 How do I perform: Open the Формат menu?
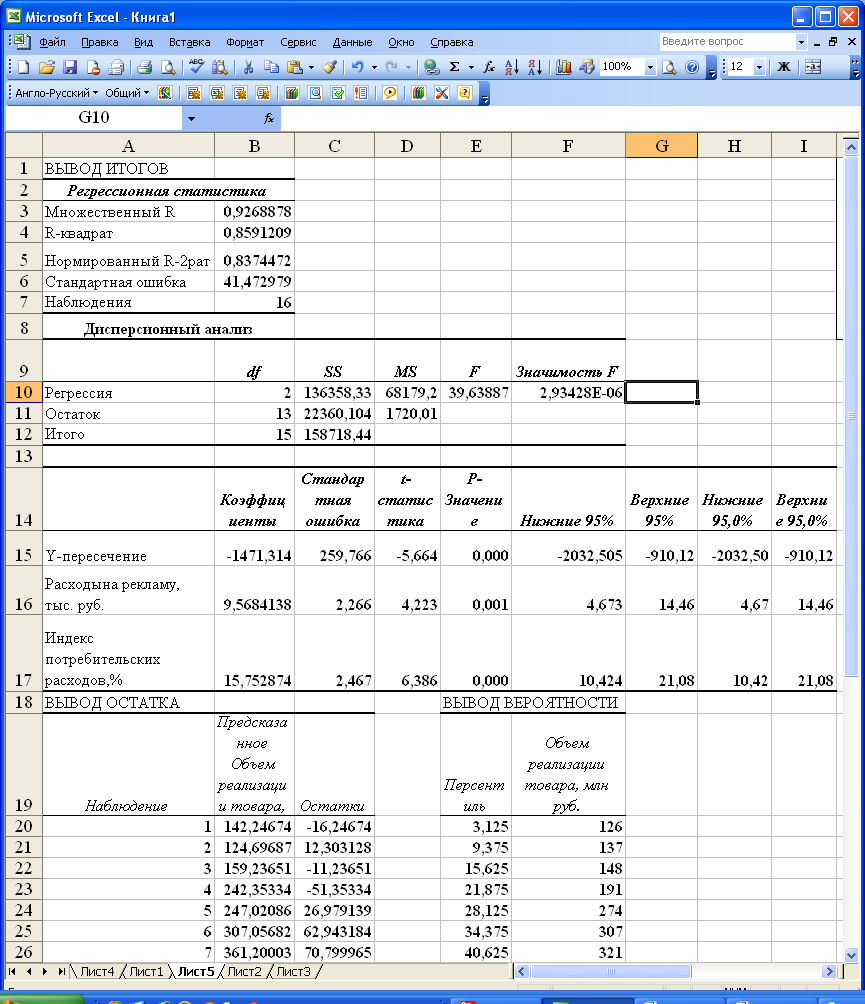coord(245,42)
